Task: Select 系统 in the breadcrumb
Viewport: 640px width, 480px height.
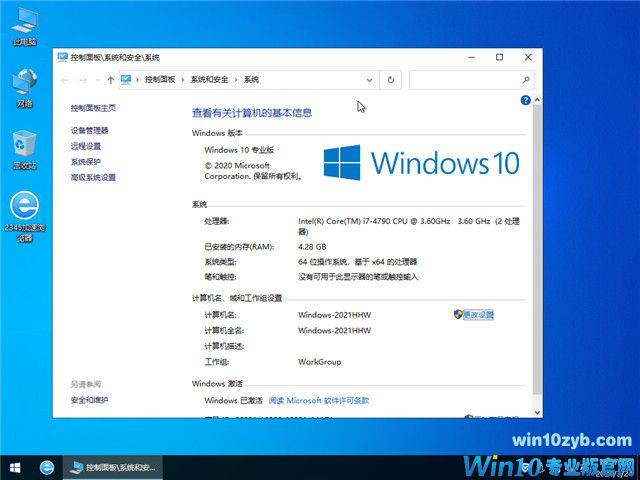Action: point(251,80)
